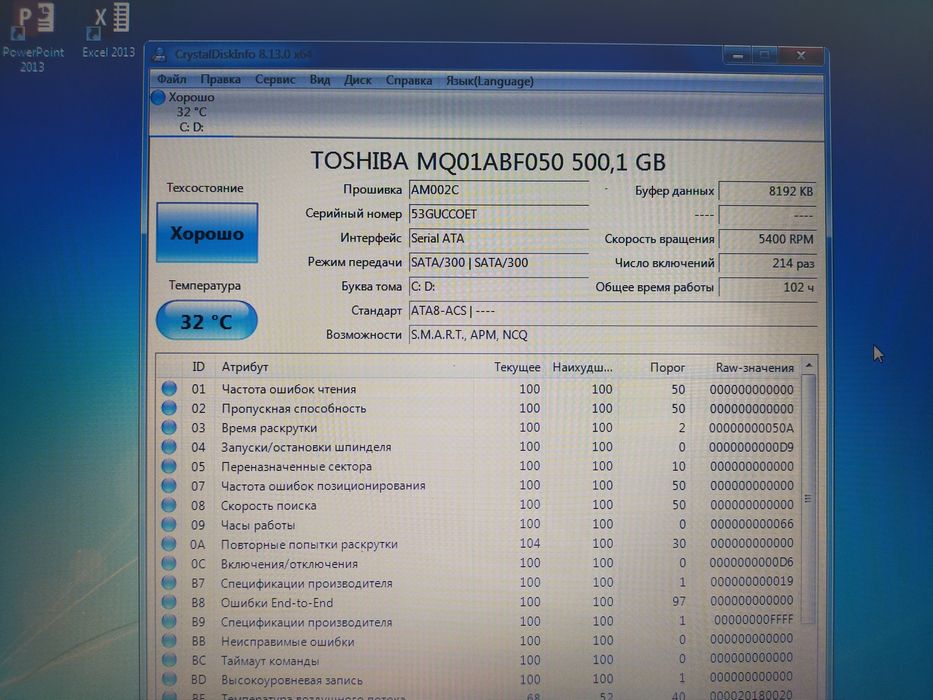
Task: Click status orb for attribute BC row
Action: (x=169, y=660)
